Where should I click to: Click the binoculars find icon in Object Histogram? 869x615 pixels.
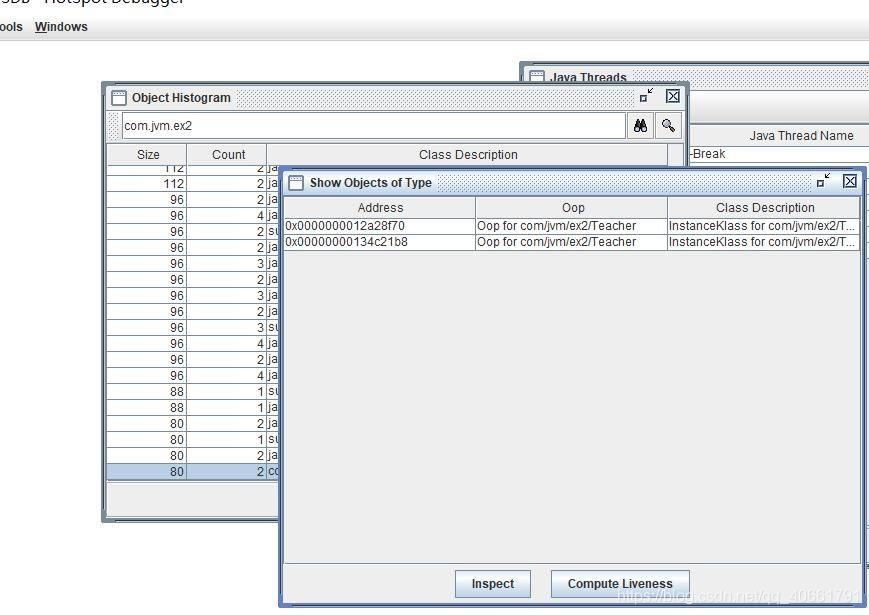coord(640,126)
